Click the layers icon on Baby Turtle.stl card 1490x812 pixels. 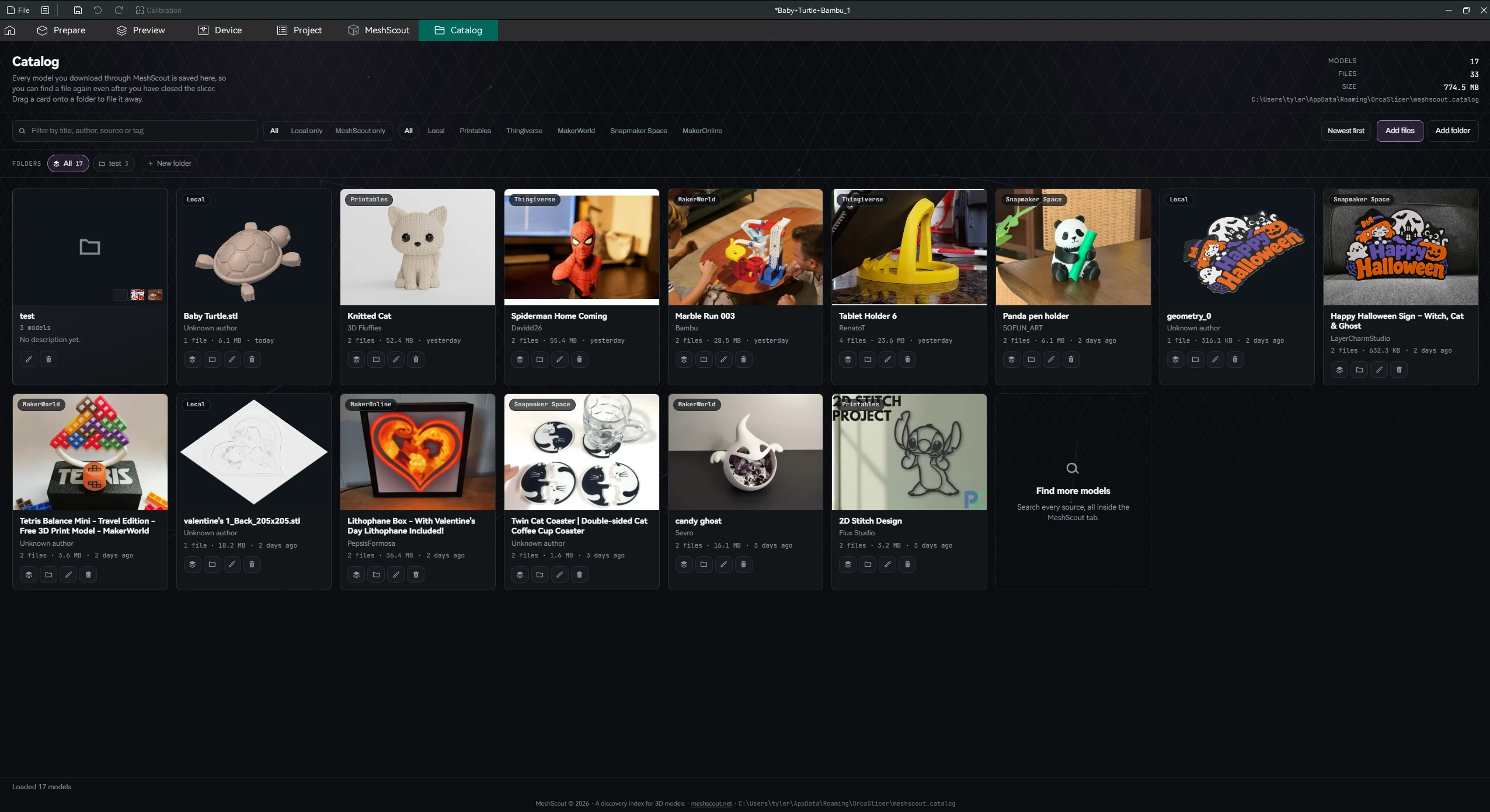(192, 360)
